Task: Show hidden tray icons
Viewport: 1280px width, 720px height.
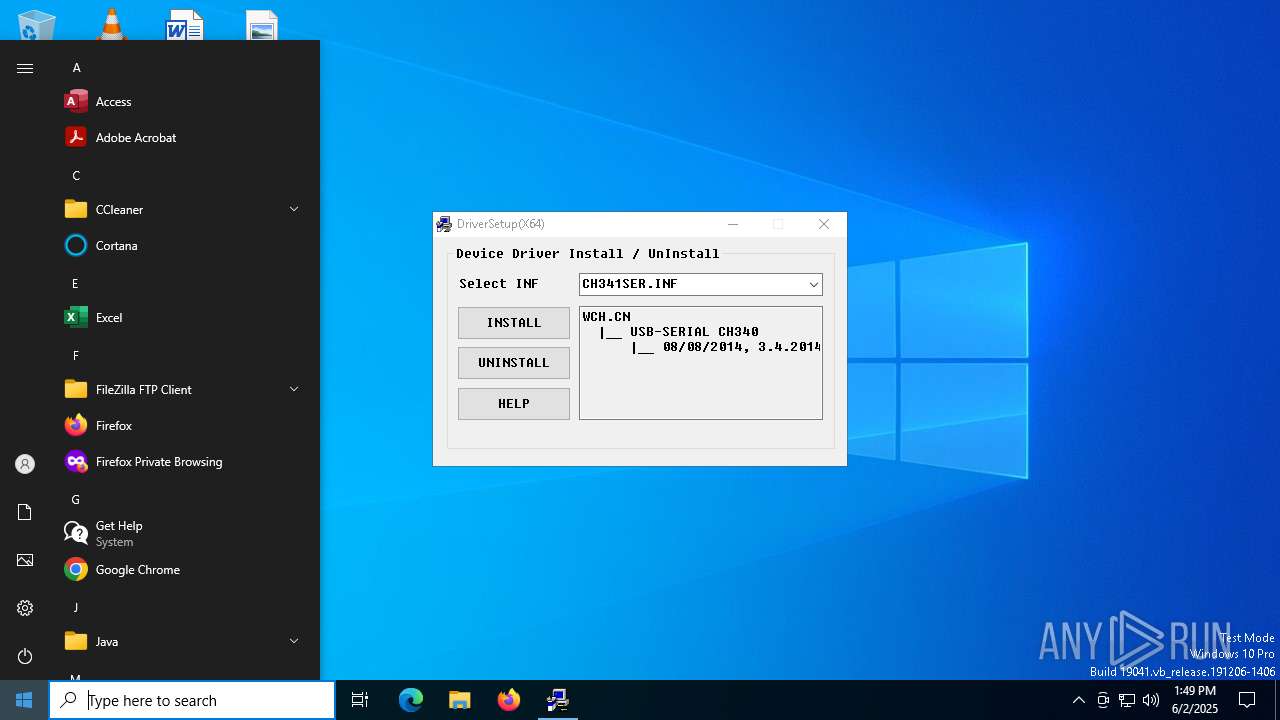Action: (1078, 700)
